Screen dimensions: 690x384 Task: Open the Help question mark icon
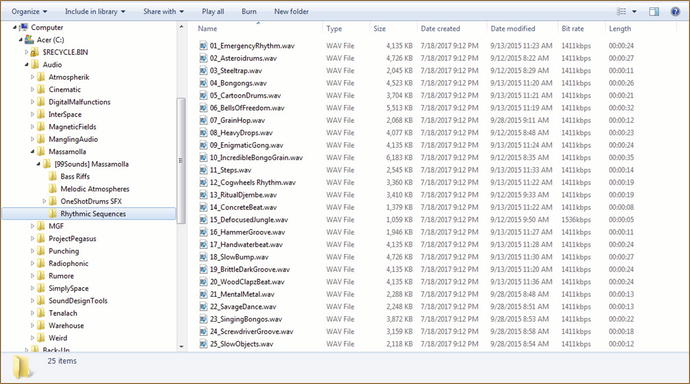pos(675,11)
